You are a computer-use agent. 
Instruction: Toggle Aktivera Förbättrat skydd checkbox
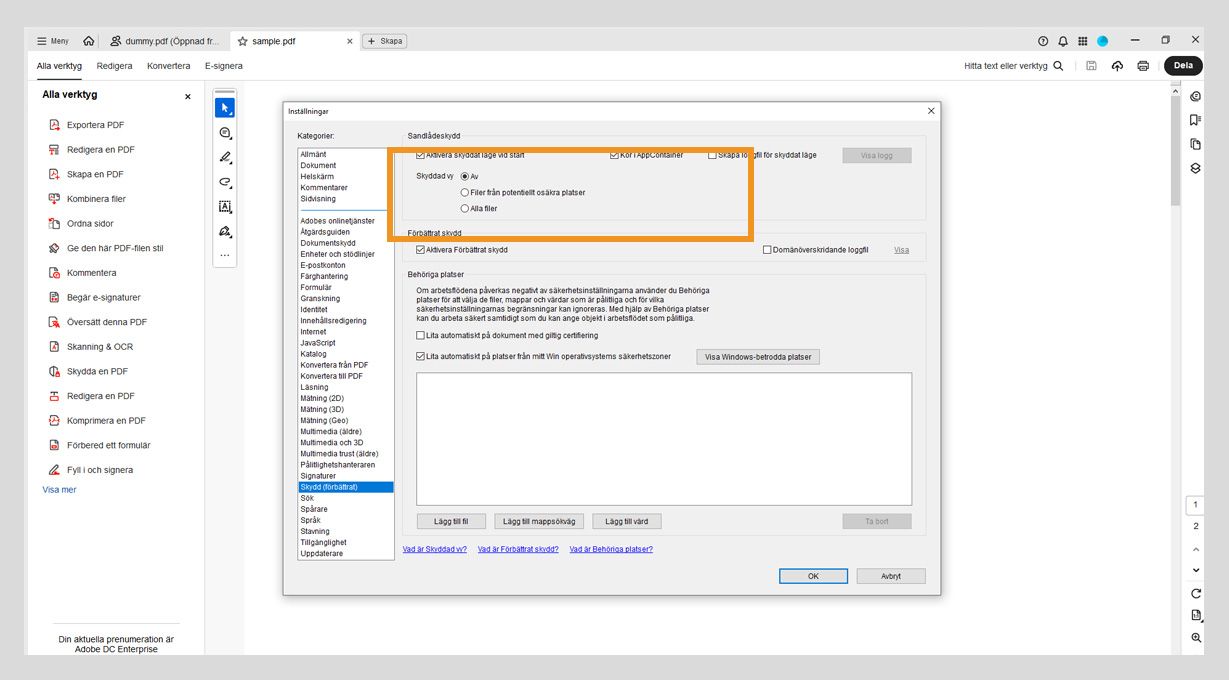(x=420, y=250)
